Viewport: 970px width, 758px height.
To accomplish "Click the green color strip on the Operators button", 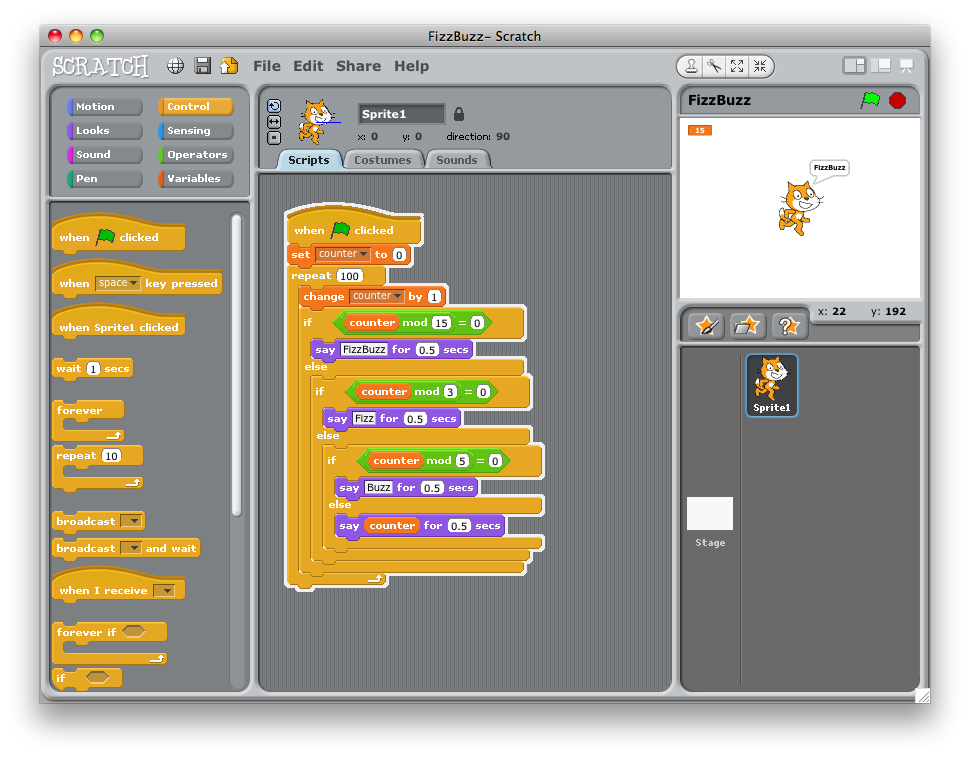I will [162, 154].
